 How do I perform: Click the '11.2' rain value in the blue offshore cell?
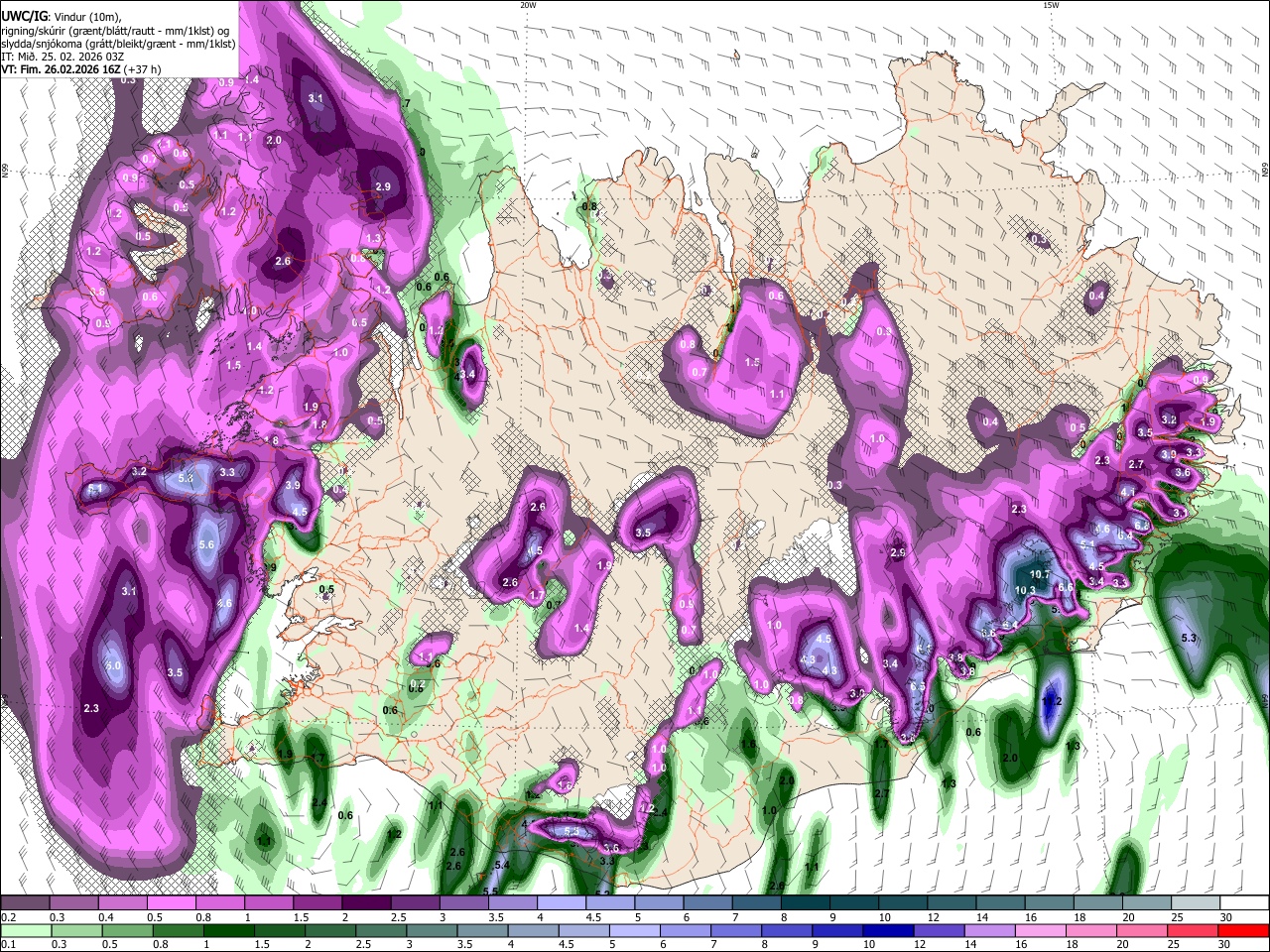pos(1053,701)
